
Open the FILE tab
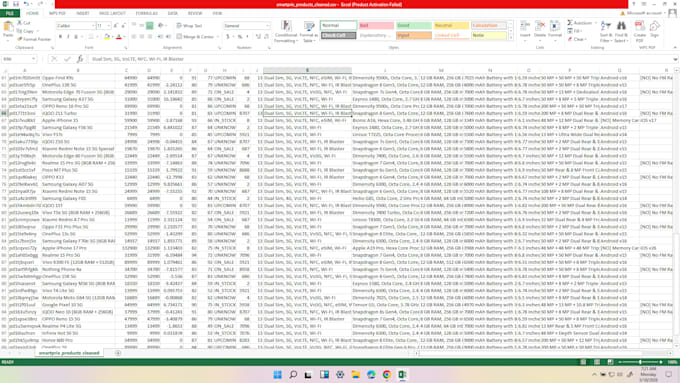tap(10, 13)
